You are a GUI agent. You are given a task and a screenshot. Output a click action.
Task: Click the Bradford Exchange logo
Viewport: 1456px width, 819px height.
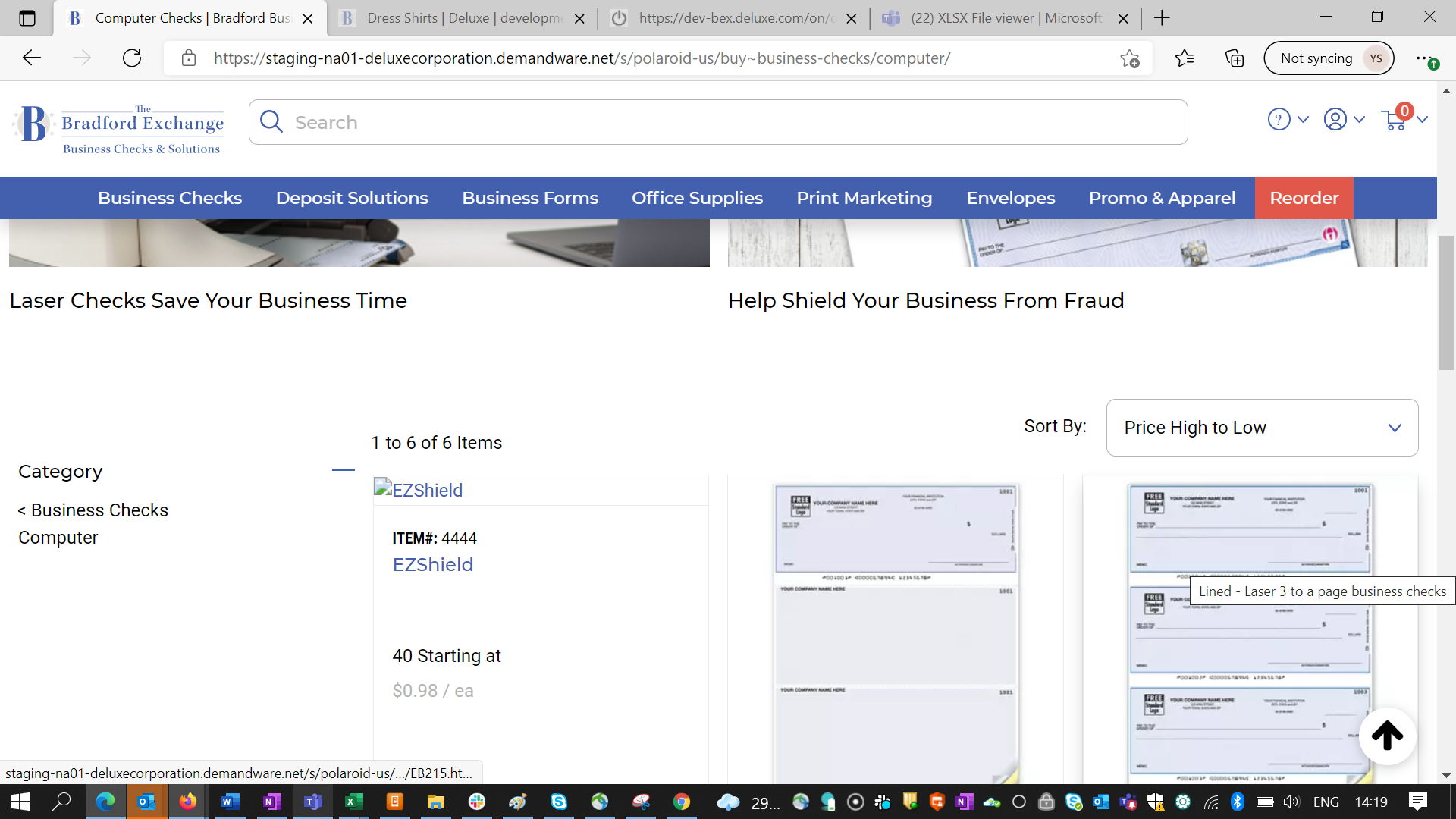tap(118, 127)
